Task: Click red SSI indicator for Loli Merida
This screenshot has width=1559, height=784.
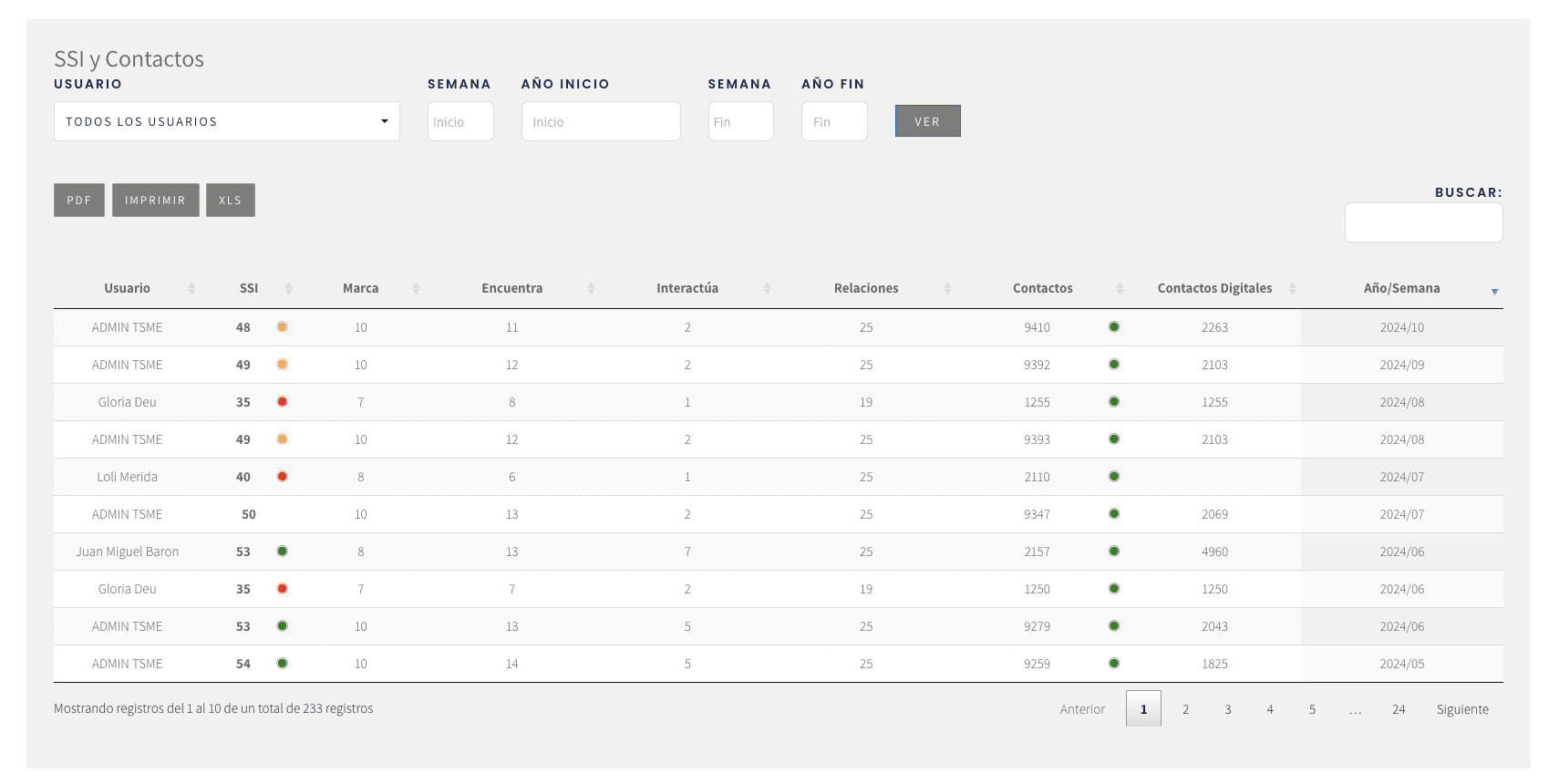Action: click(x=283, y=477)
